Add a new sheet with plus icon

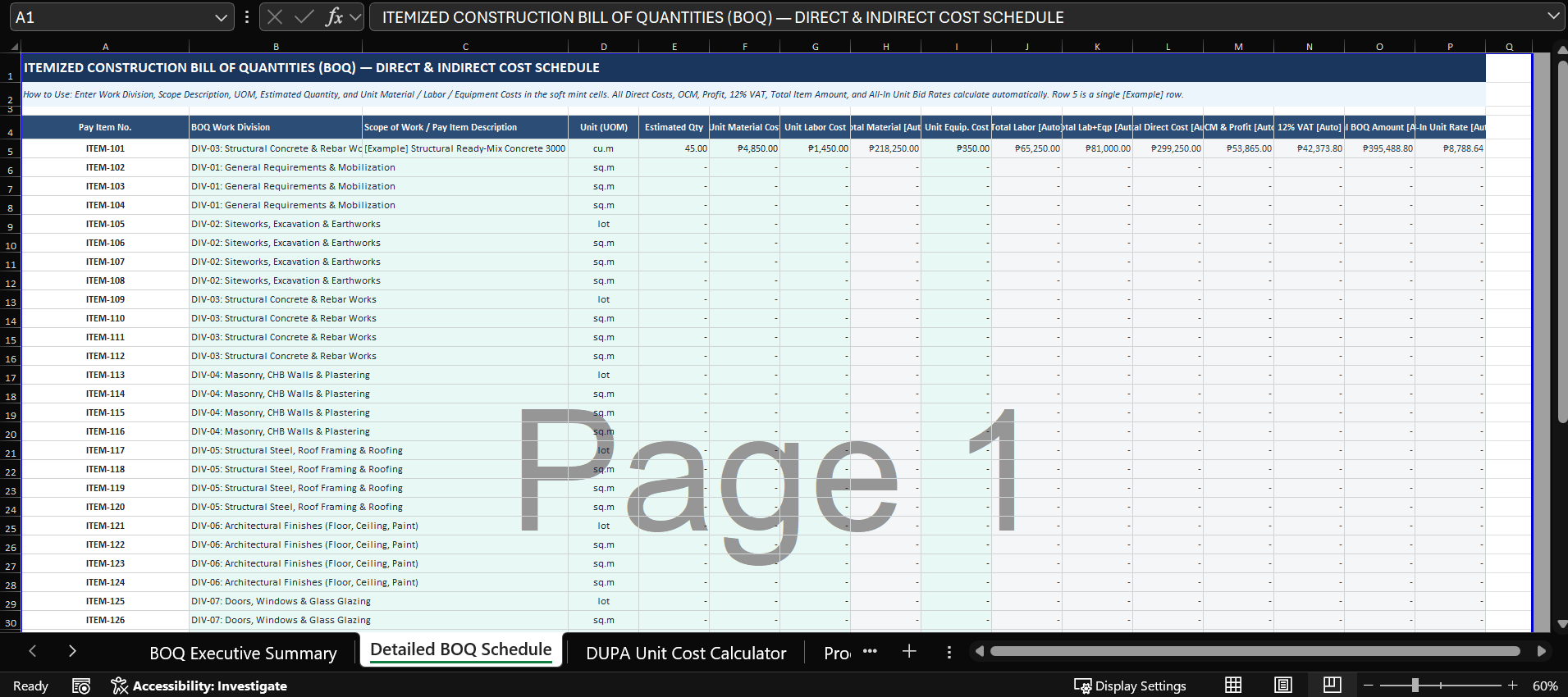909,651
